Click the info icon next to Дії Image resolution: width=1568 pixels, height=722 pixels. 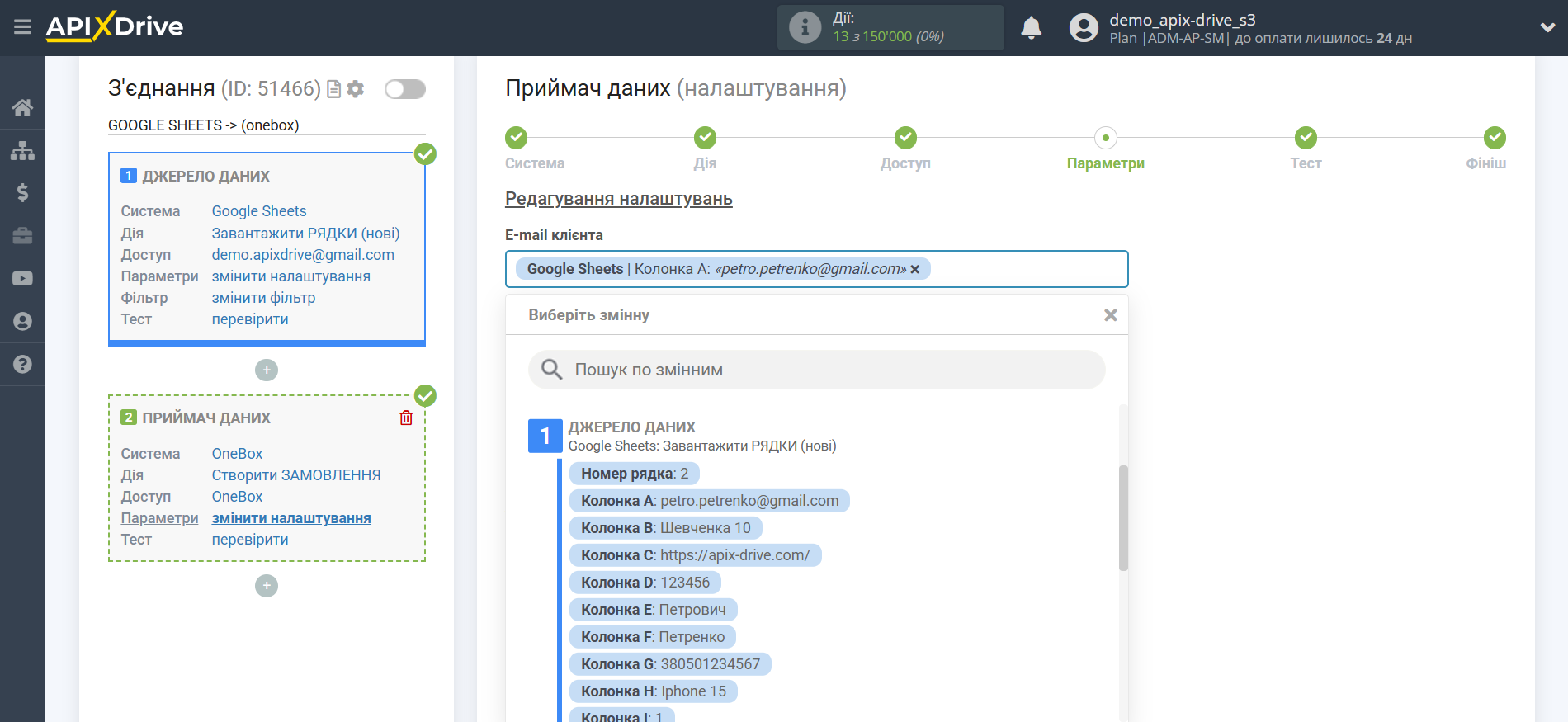pos(805,27)
